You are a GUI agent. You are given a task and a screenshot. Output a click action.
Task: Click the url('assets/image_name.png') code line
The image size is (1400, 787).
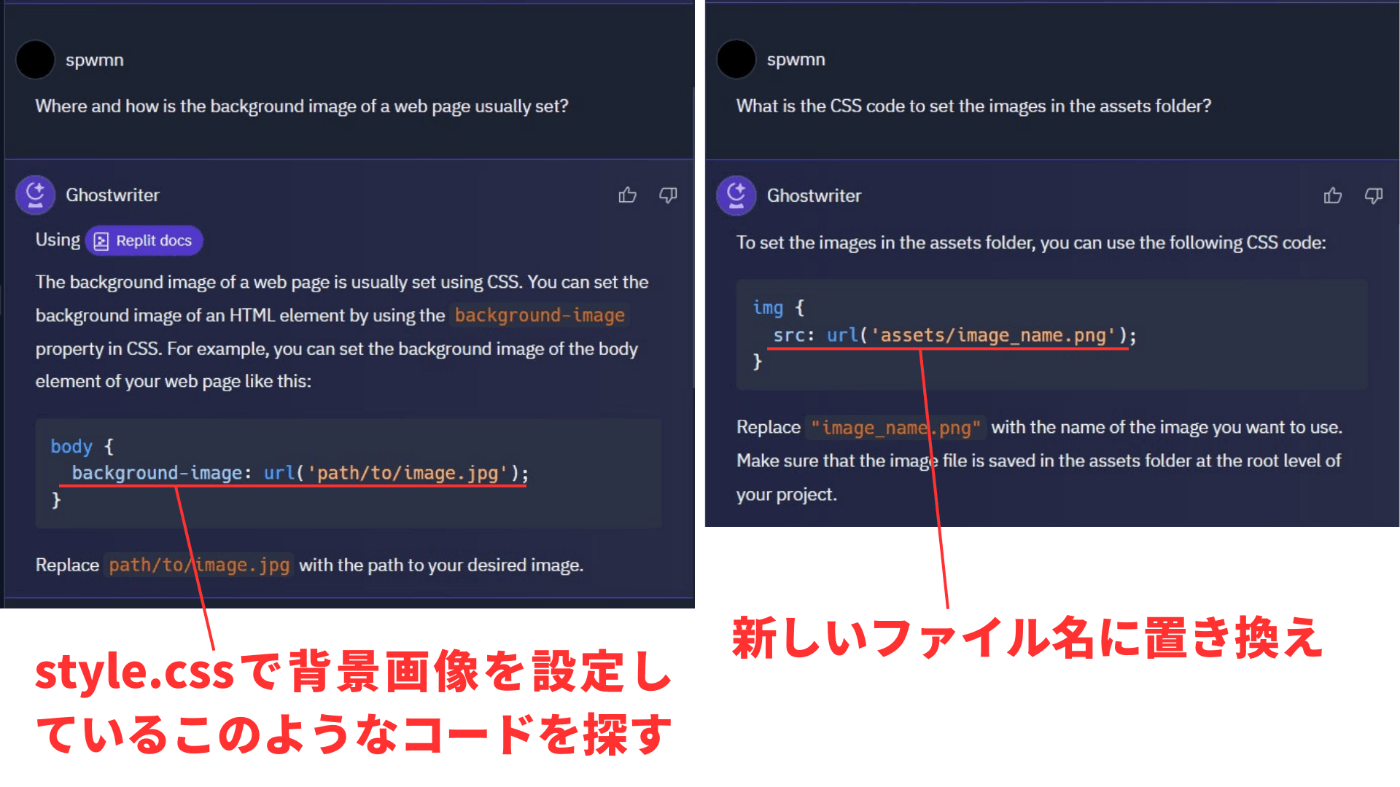point(955,335)
